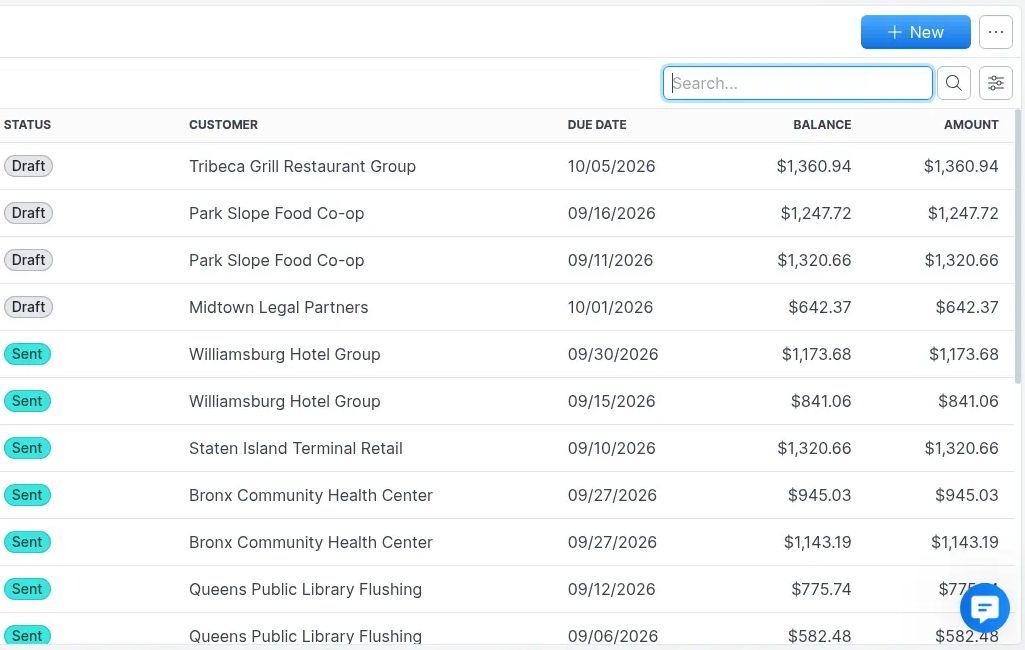Click Sent badge on Williamsburg 09/15/2026 row
The image size is (1025, 650).
[27, 401]
